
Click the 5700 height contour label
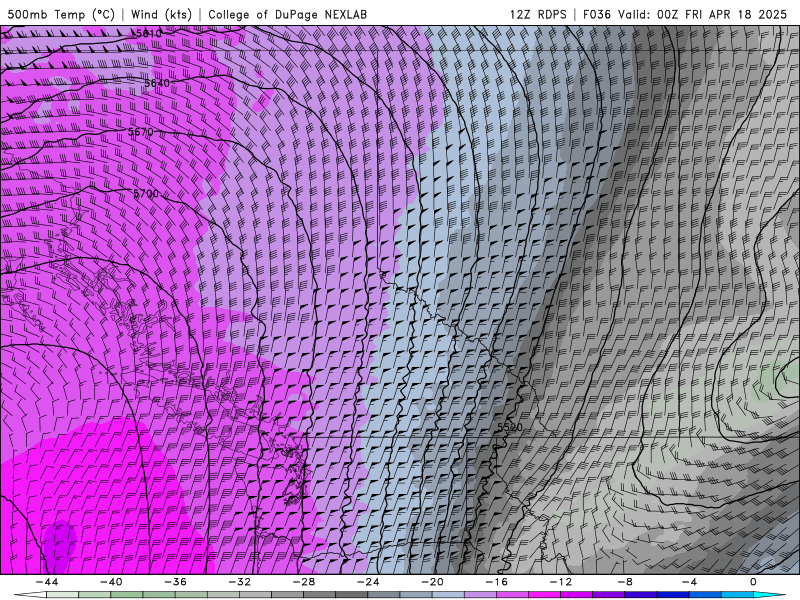pyautogui.click(x=146, y=194)
